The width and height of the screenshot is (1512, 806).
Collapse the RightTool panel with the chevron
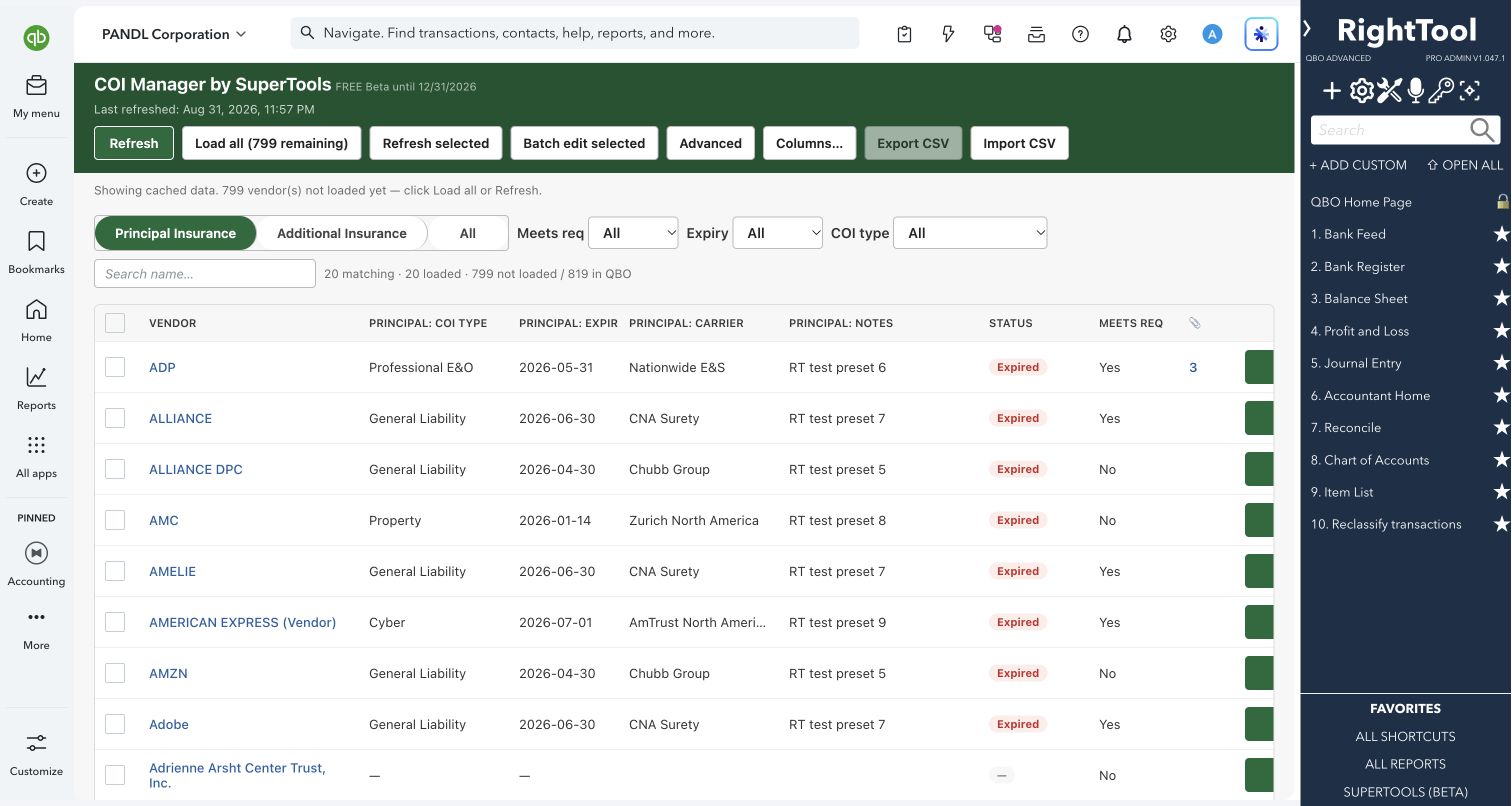(x=1307, y=29)
